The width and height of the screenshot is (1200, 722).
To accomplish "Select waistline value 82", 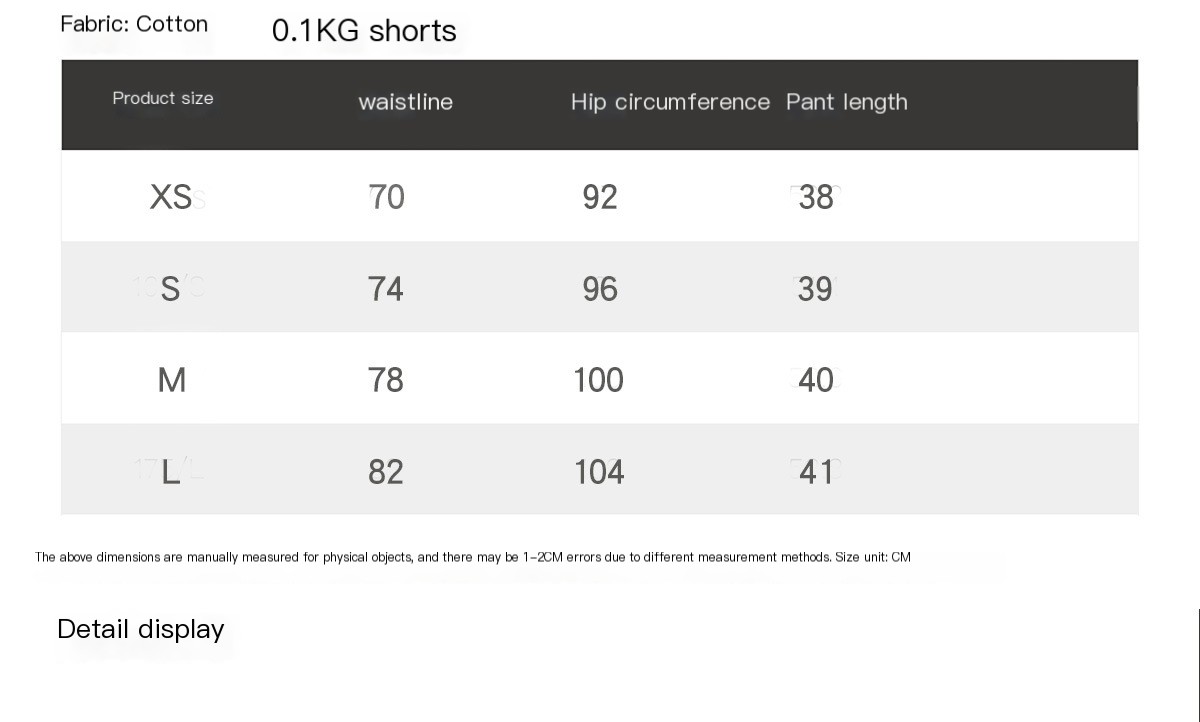I will 386,472.
